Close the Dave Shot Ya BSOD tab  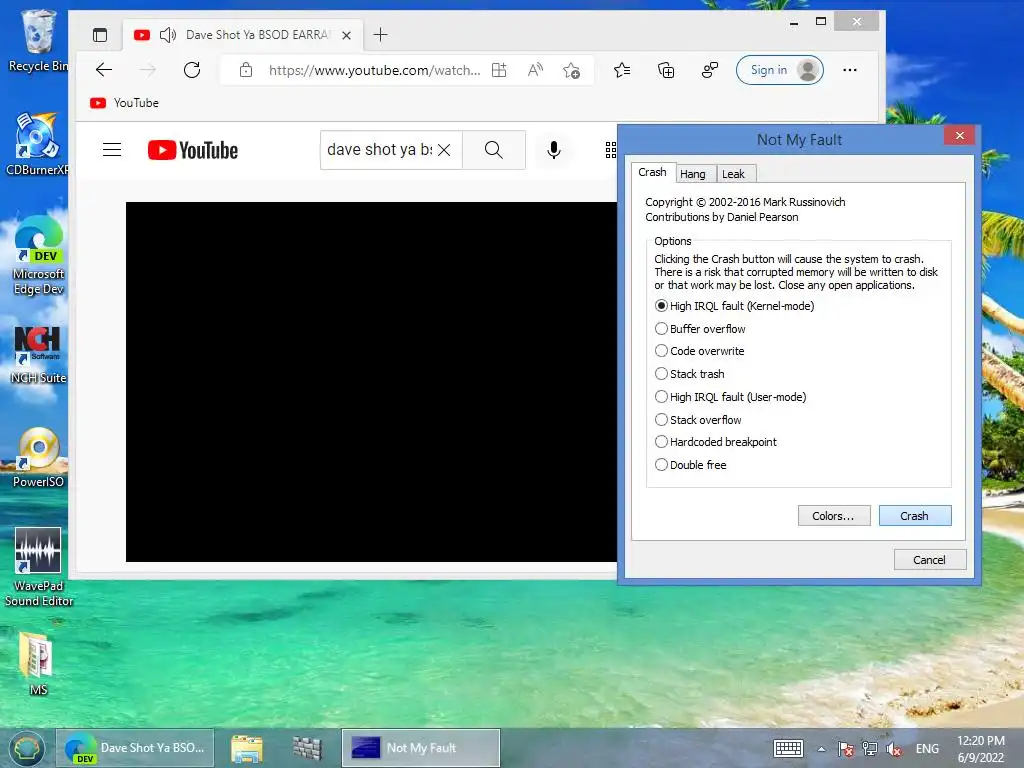pos(347,35)
